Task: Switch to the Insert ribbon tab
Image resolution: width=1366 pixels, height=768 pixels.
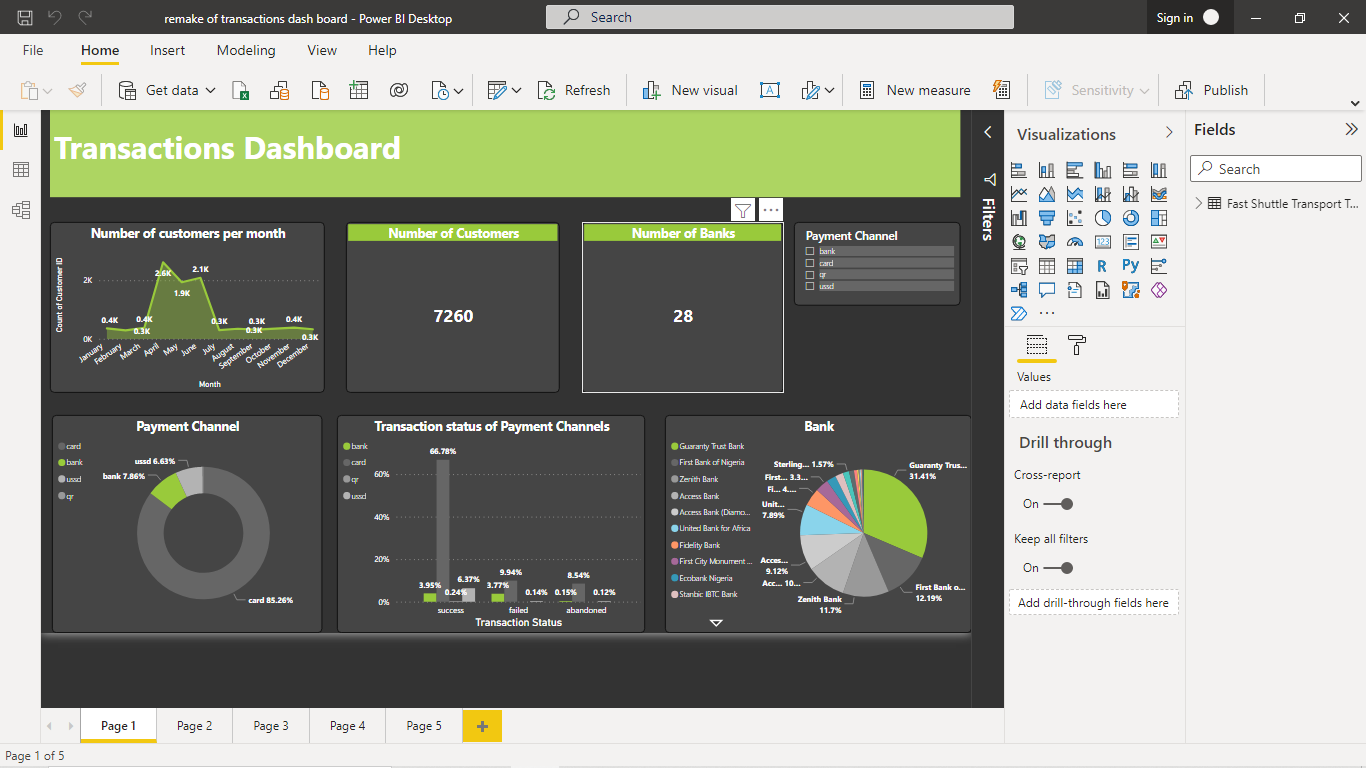Action: tap(167, 50)
